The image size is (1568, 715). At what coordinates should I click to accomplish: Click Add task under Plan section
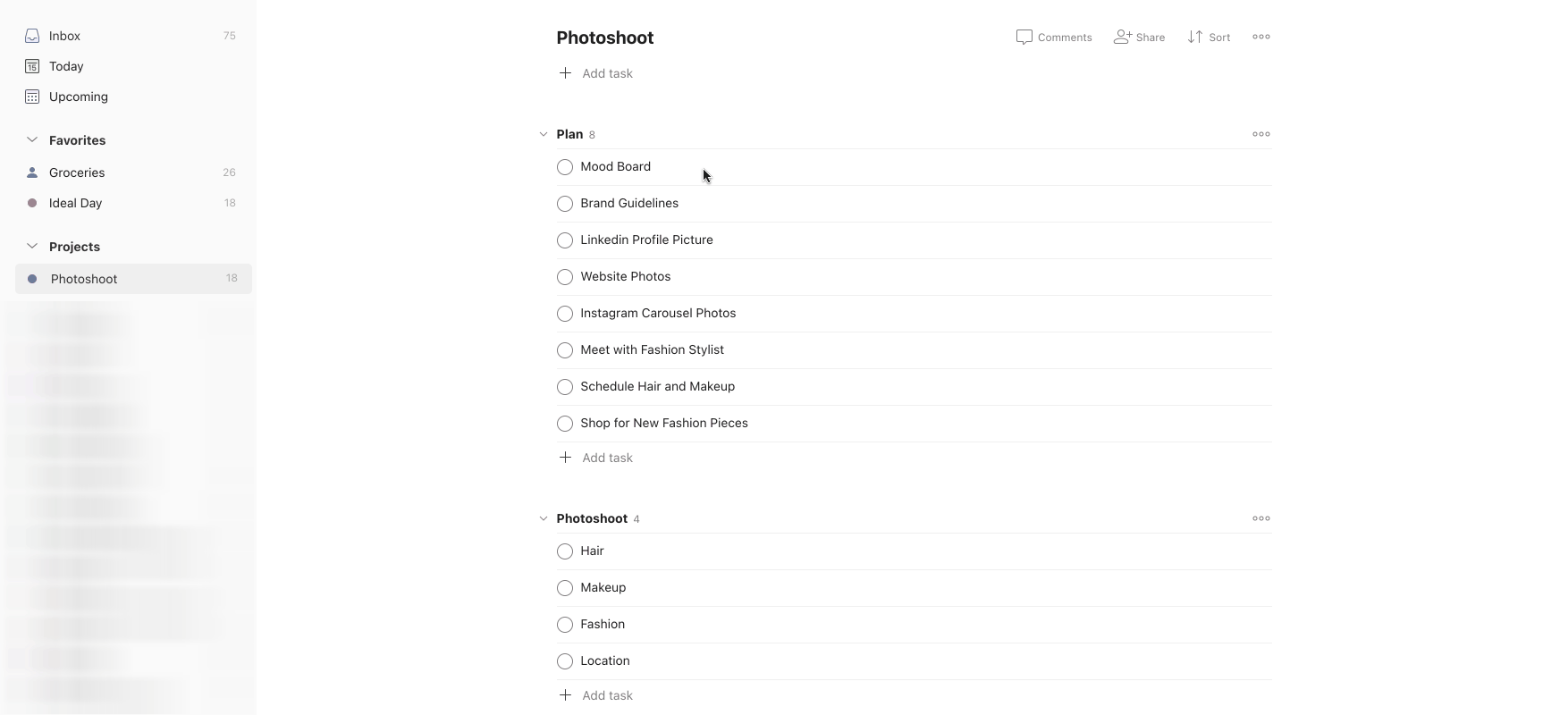pos(607,458)
